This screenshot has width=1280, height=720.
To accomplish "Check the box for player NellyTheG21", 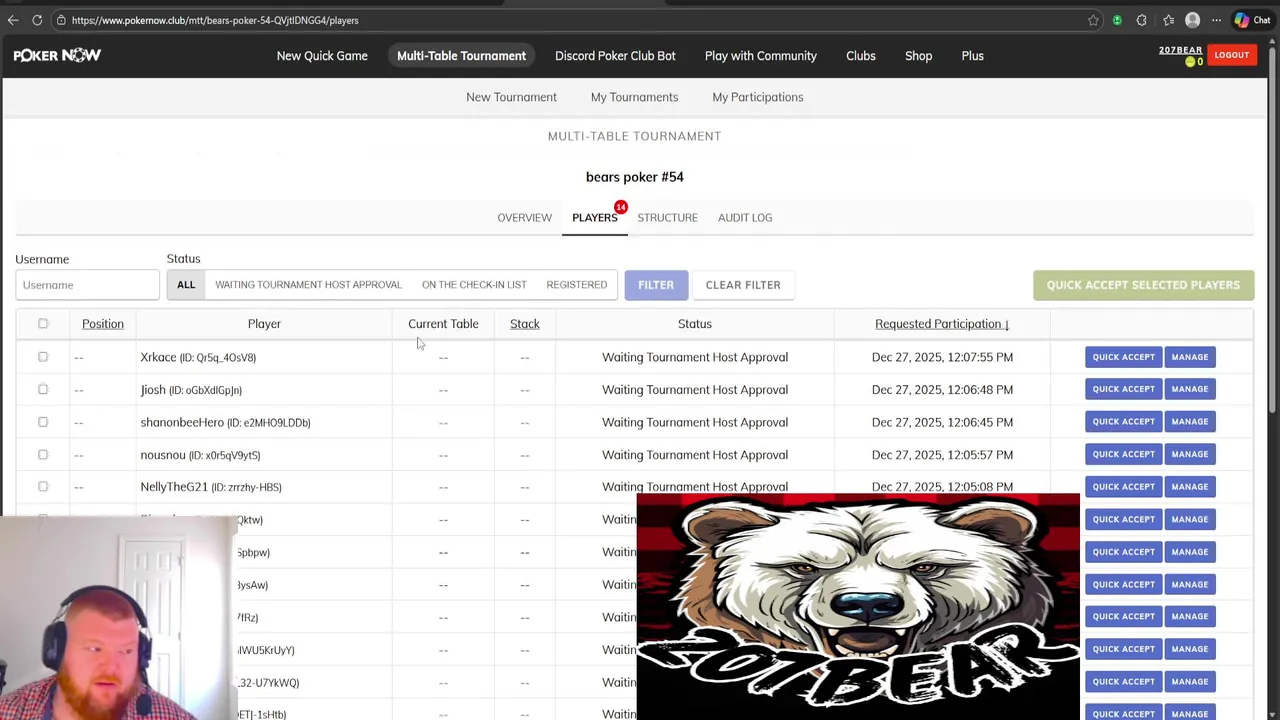I will 43,487.
